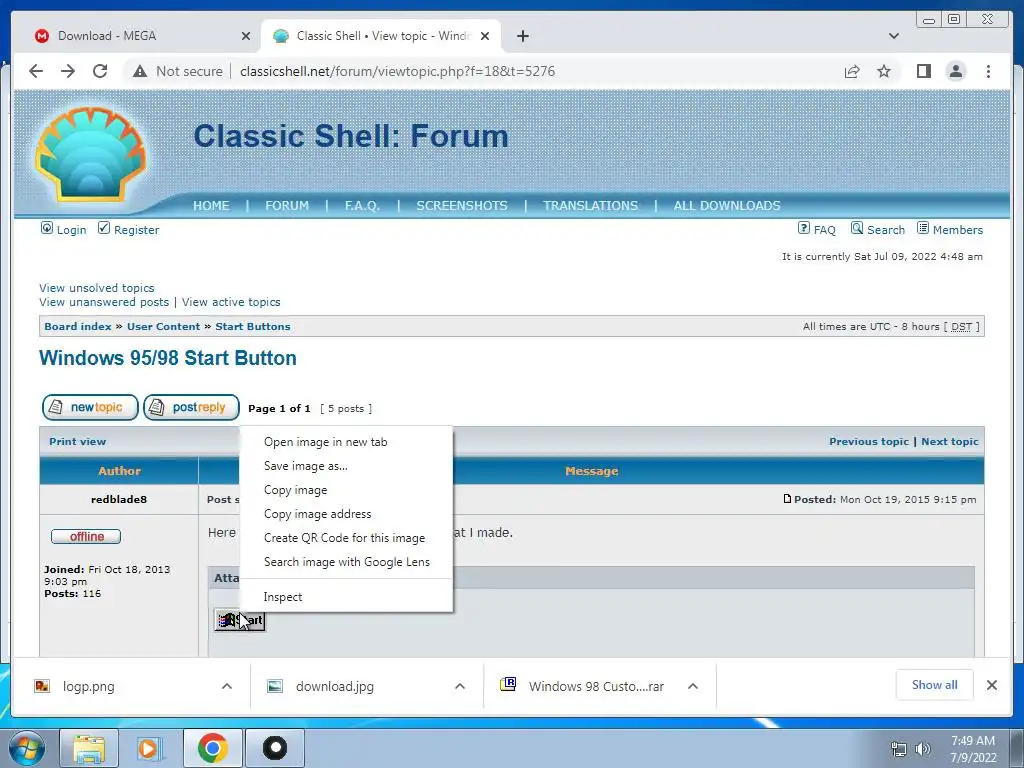The height and width of the screenshot is (768, 1024).
Task: Click the postreply button
Action: [x=191, y=408]
